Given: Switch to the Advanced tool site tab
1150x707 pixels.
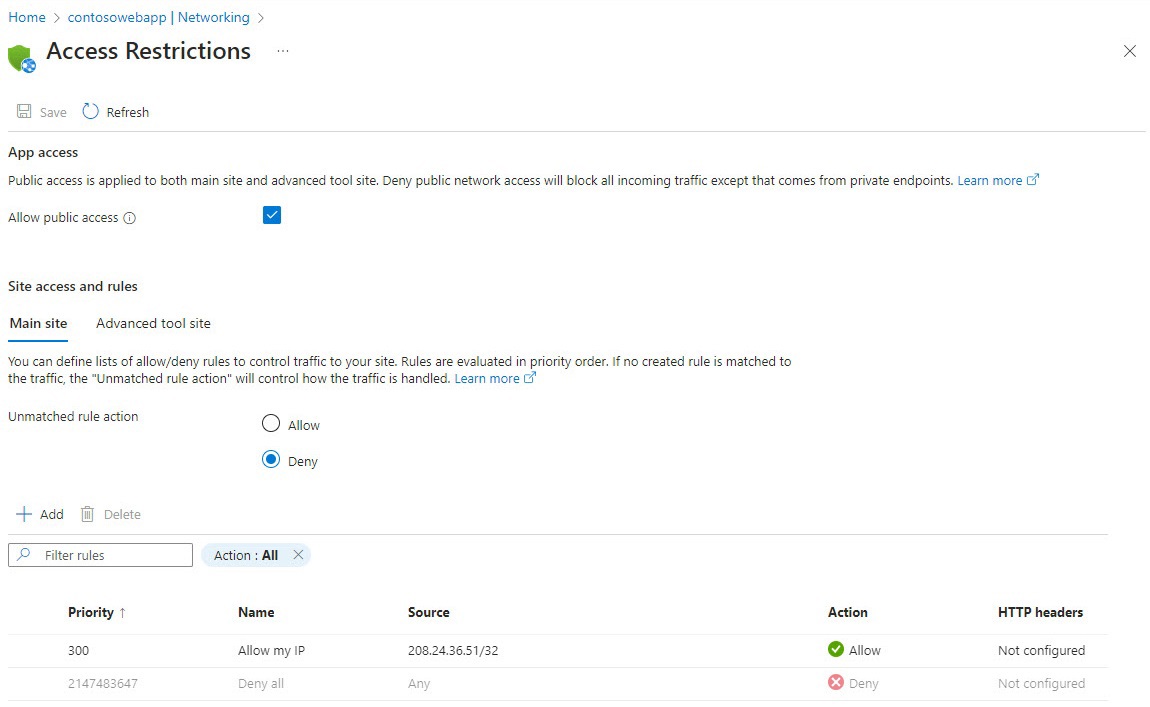Looking at the screenshot, I should point(152,323).
